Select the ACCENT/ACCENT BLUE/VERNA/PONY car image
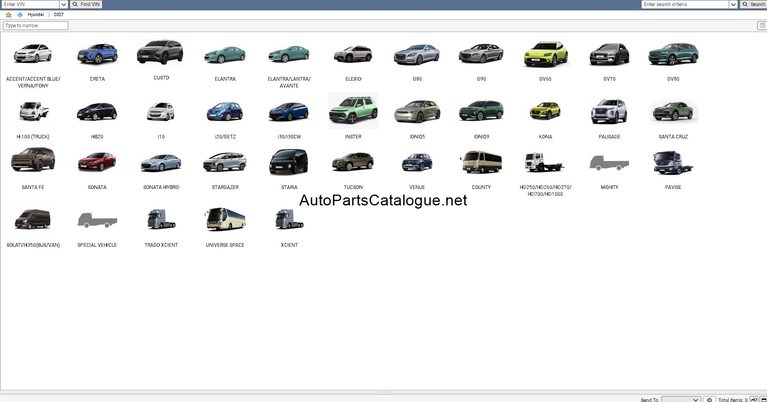The height and width of the screenshot is (402, 767). point(33,53)
